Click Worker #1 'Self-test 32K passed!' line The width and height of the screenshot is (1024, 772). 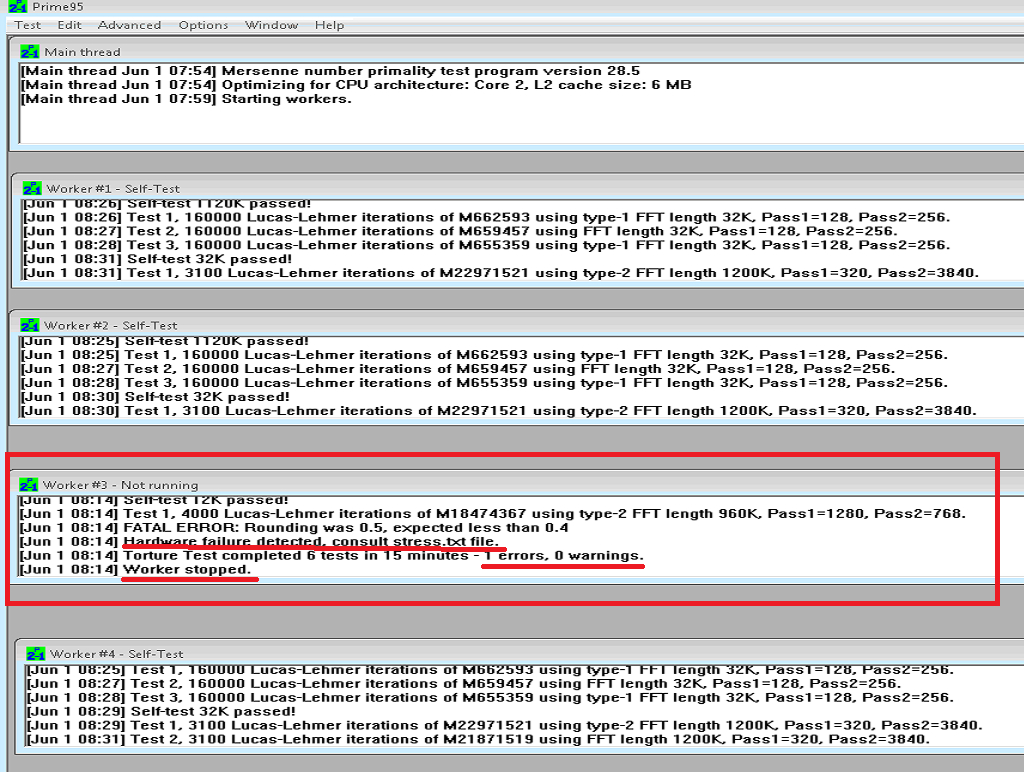[x=157, y=259]
